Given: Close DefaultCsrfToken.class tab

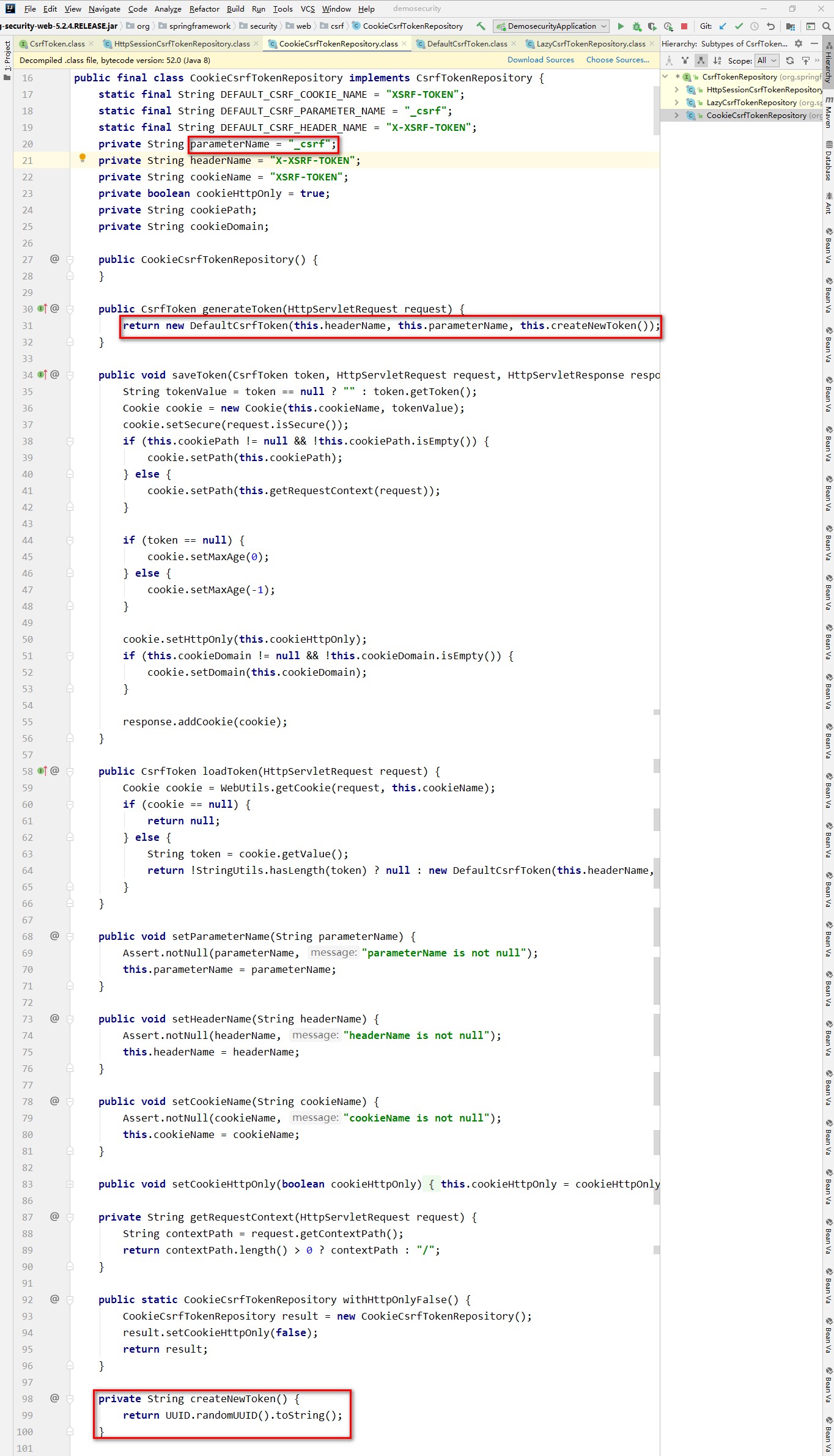Looking at the screenshot, I should (514, 43).
